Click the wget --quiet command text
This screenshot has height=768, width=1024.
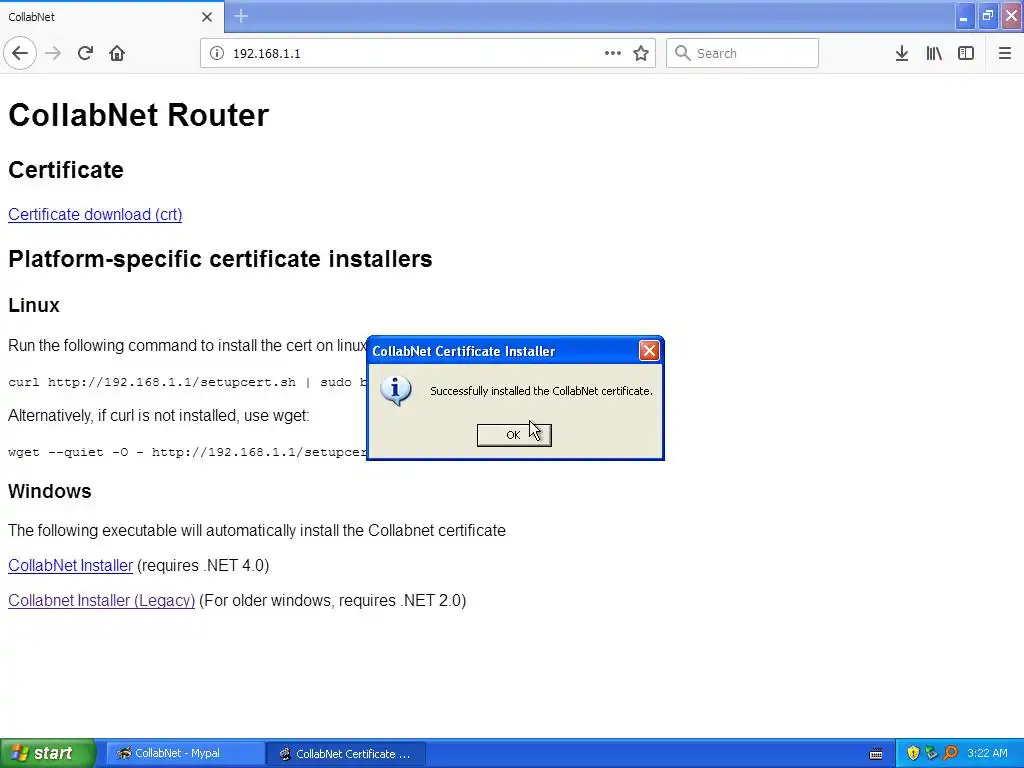pyautogui.click(x=188, y=452)
